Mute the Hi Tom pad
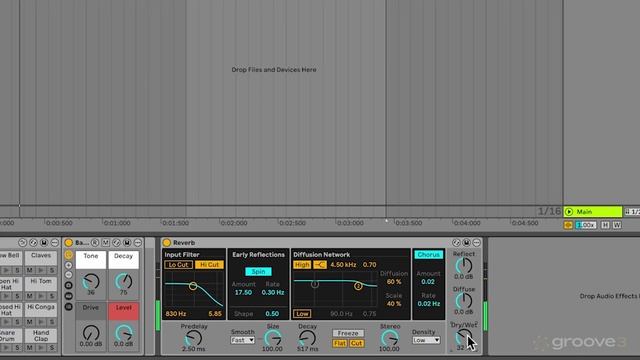Viewport: 640px width, 360px height. click(x=29, y=296)
